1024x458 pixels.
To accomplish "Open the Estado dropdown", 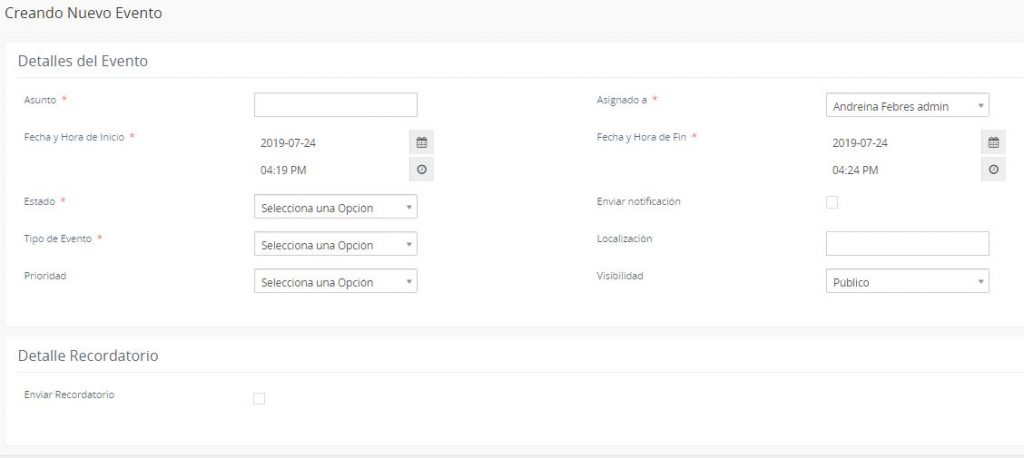I will (335, 207).
